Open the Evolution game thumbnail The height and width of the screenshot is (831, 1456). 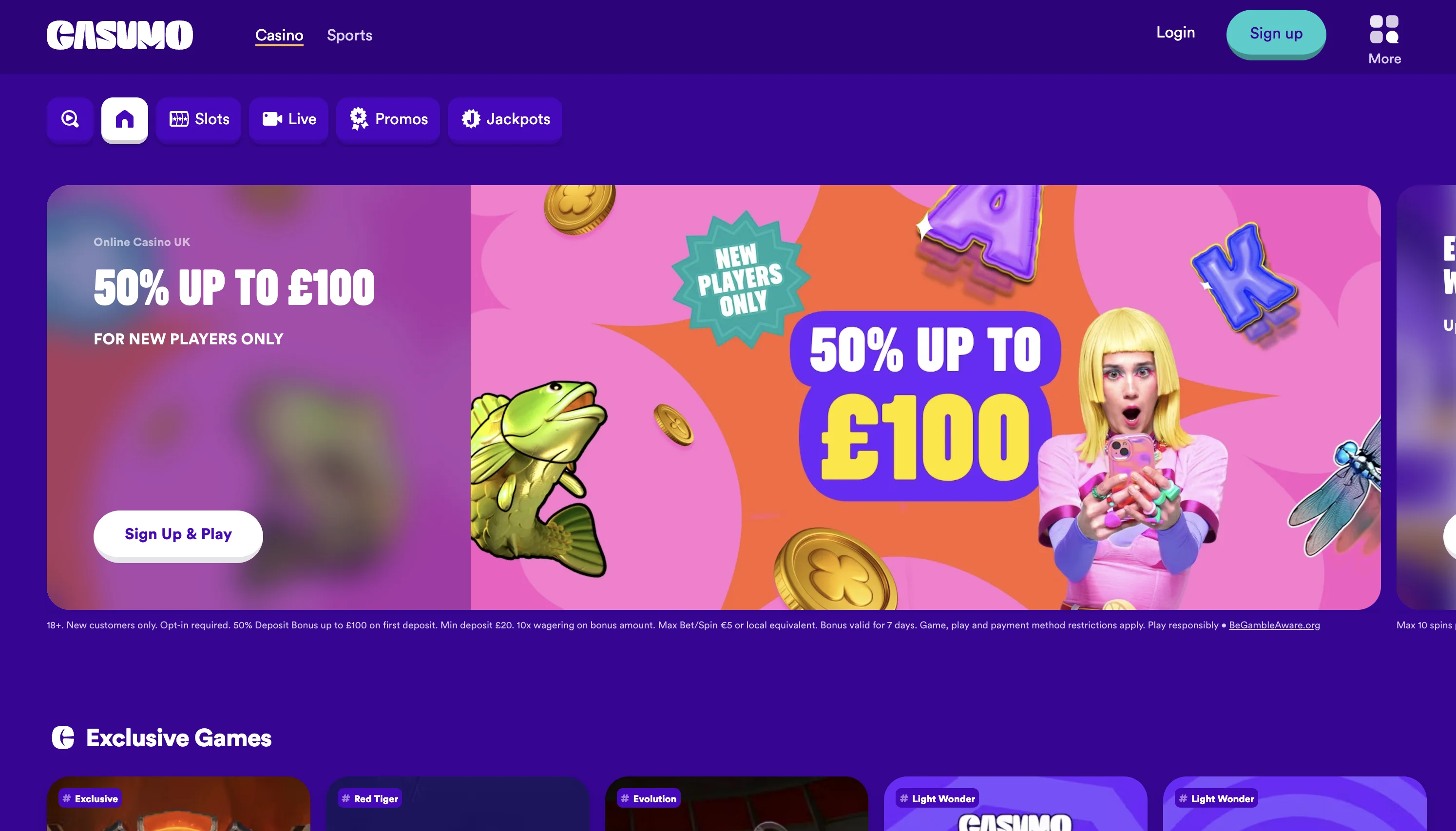click(737, 804)
